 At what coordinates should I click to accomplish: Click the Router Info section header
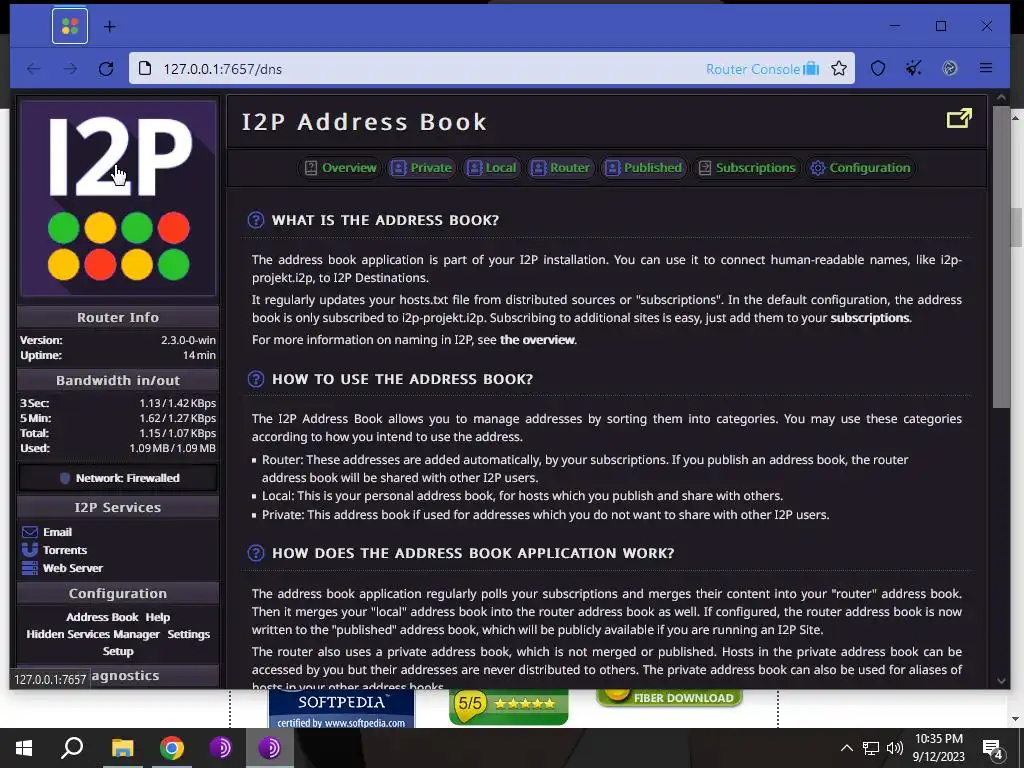pos(118,317)
